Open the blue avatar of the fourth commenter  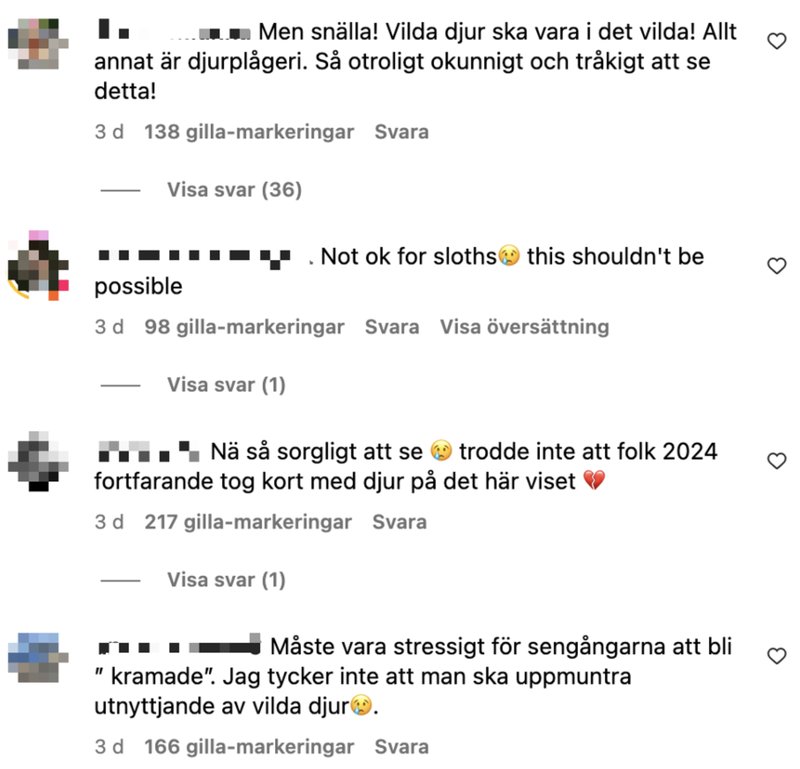pyautogui.click(x=38, y=658)
